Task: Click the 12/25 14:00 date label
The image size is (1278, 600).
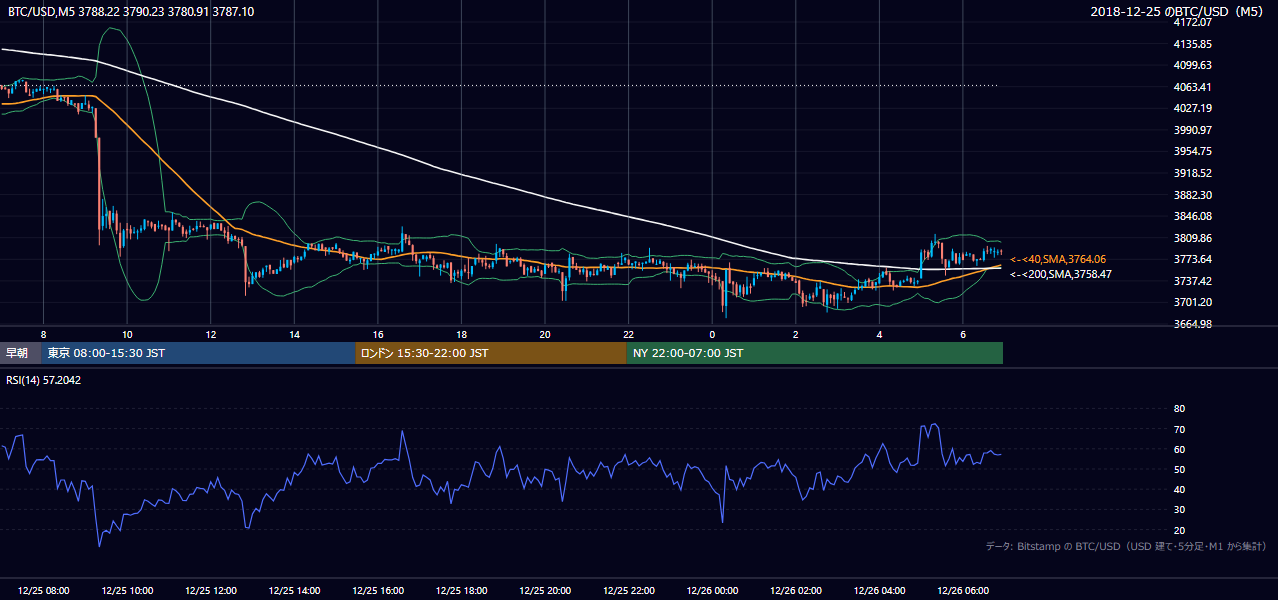Action: point(294,591)
